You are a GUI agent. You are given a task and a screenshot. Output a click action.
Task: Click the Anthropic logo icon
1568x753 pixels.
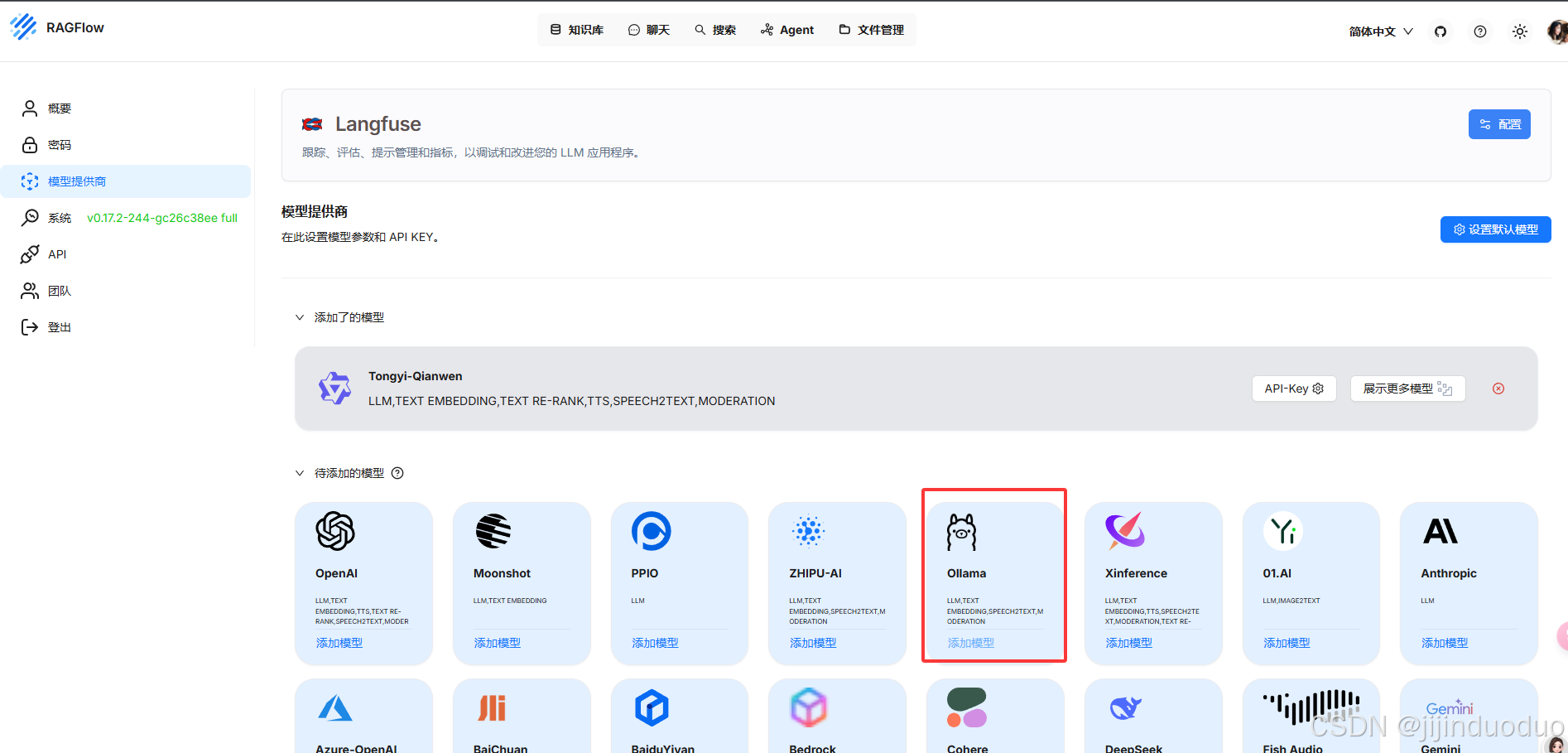click(x=1441, y=531)
